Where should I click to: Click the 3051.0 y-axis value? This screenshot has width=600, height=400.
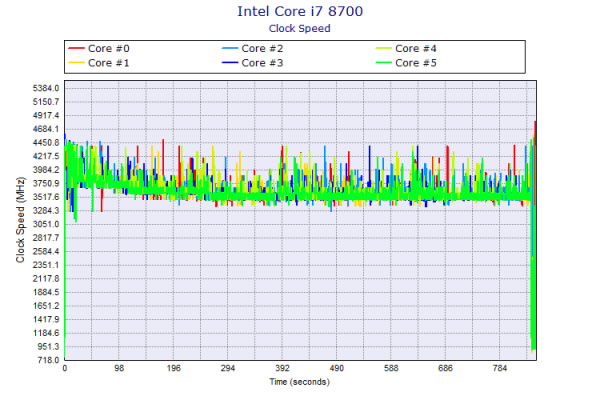(x=46, y=224)
